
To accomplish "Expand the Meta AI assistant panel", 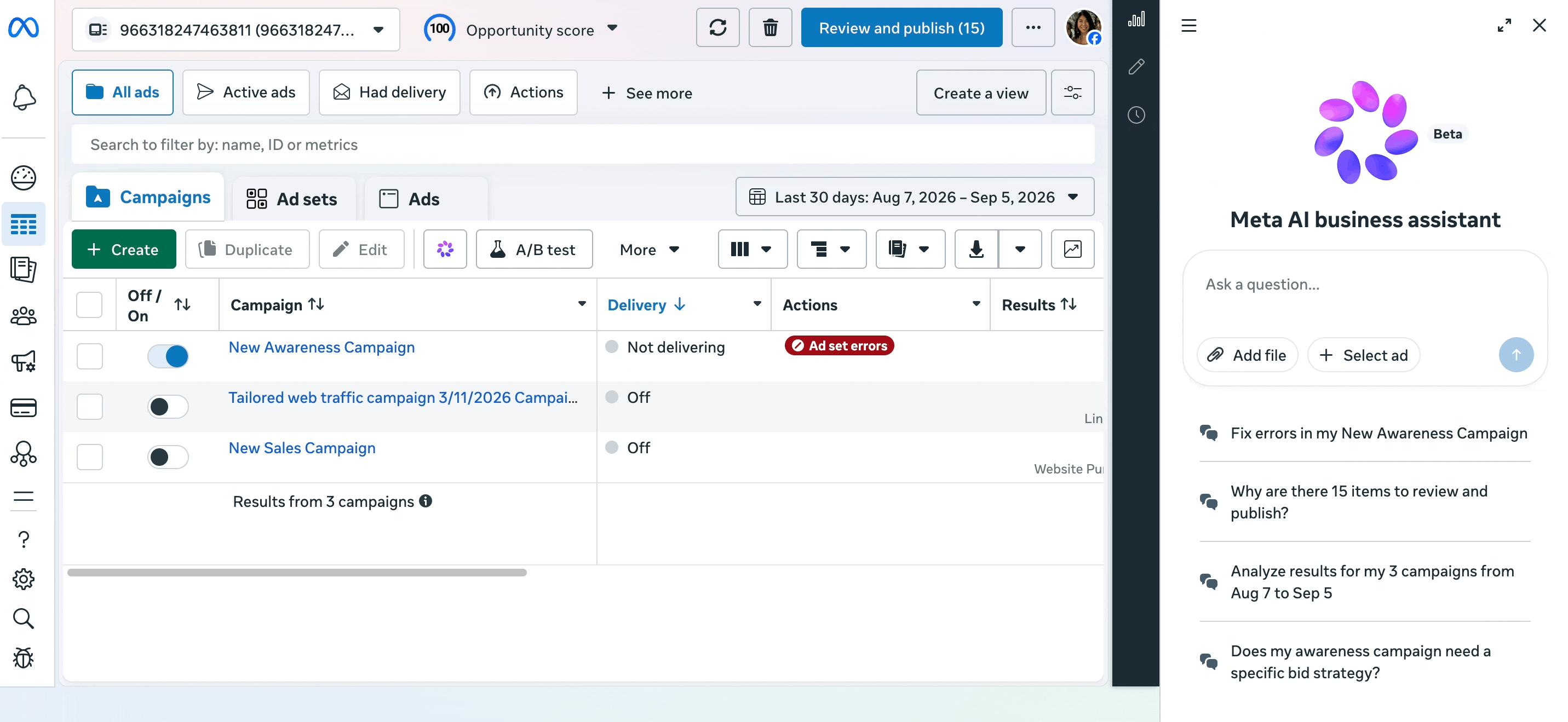I will point(1504,26).
